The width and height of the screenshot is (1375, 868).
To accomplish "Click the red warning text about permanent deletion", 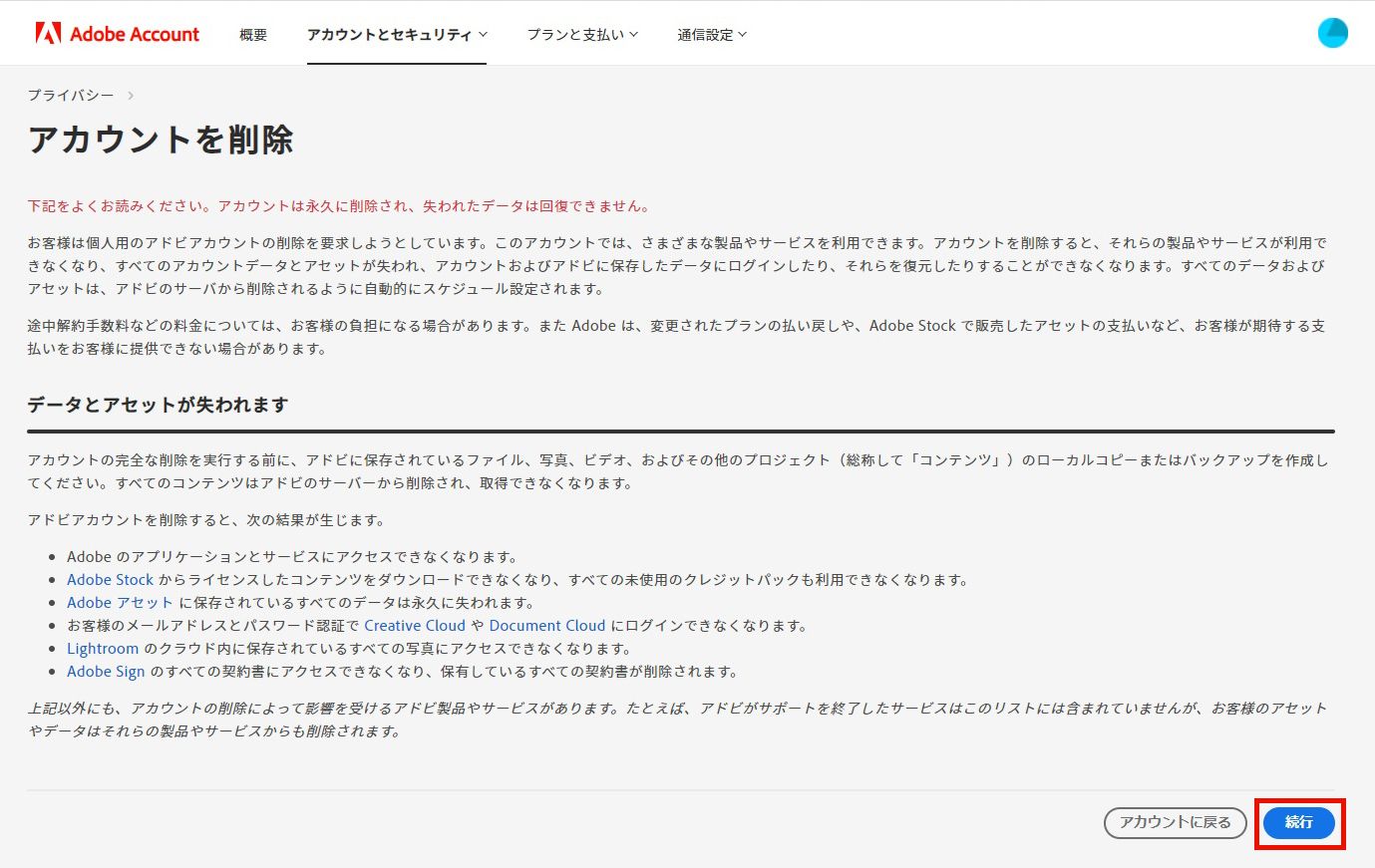I will [x=340, y=206].
